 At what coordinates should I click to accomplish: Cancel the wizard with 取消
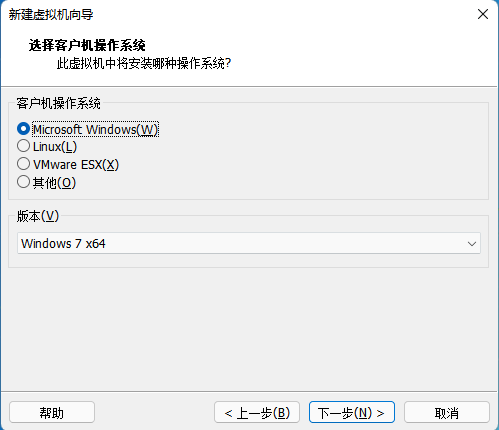point(447,413)
